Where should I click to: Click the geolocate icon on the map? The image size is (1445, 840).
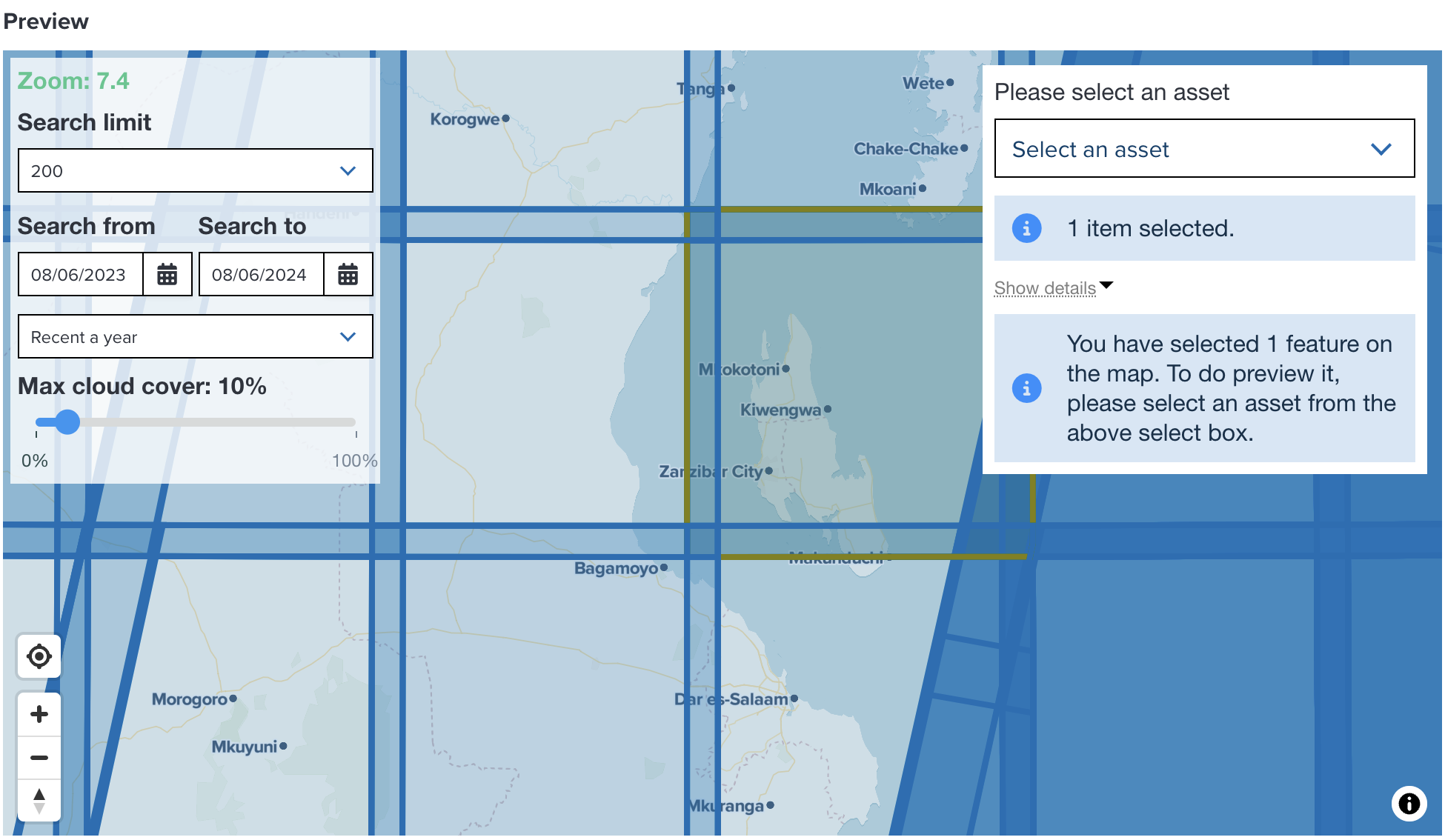(x=39, y=656)
